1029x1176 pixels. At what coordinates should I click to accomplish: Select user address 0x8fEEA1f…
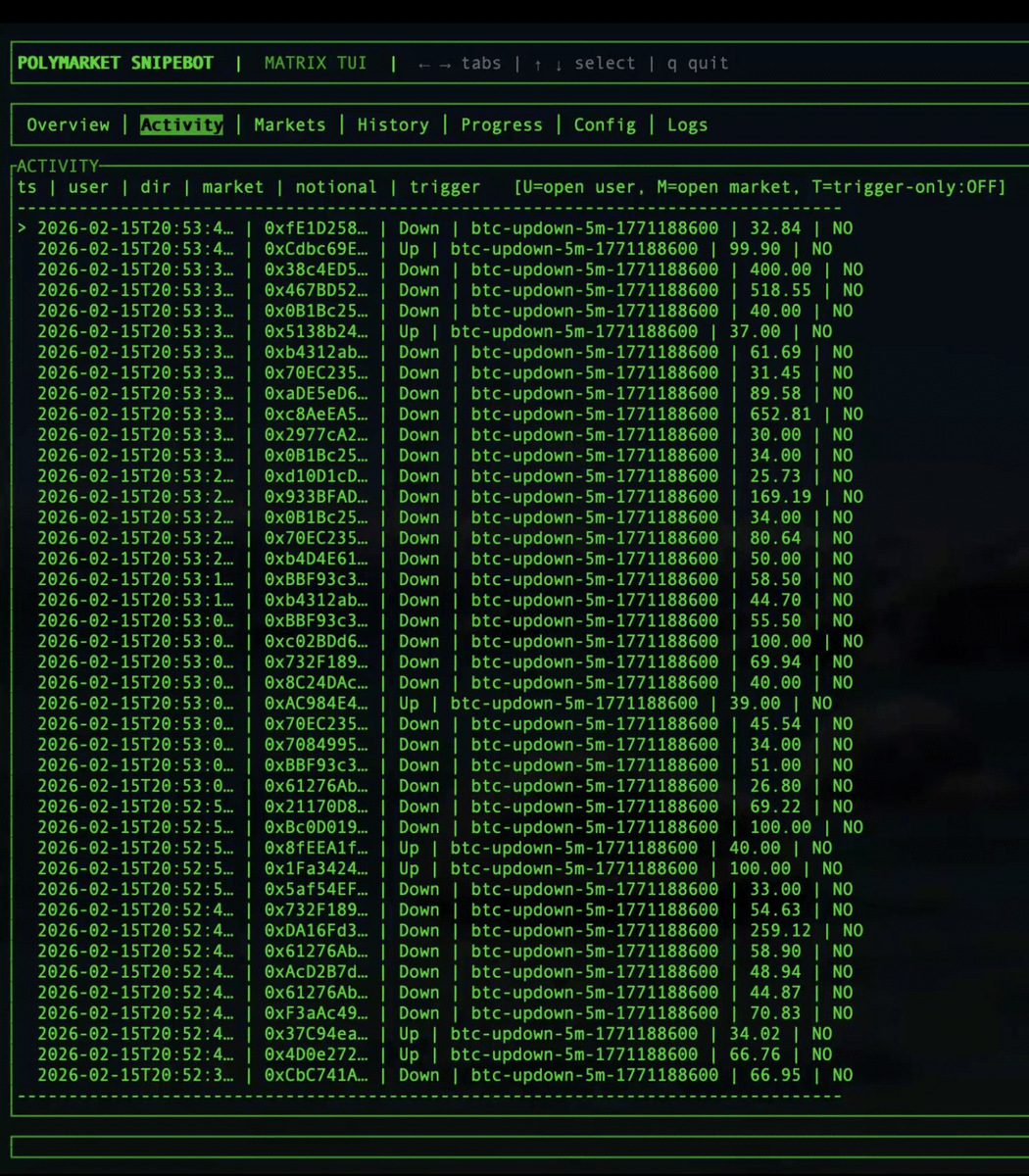(317, 848)
